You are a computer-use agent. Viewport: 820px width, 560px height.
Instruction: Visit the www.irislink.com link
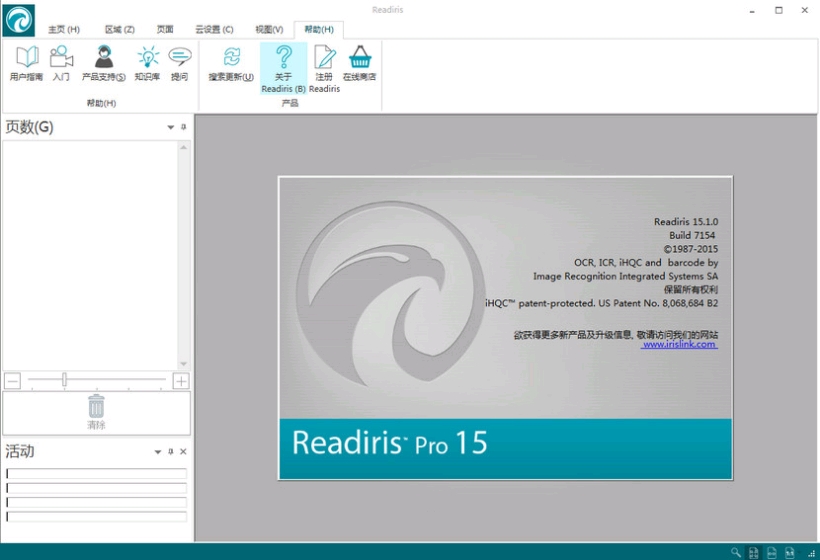pyautogui.click(x=679, y=345)
